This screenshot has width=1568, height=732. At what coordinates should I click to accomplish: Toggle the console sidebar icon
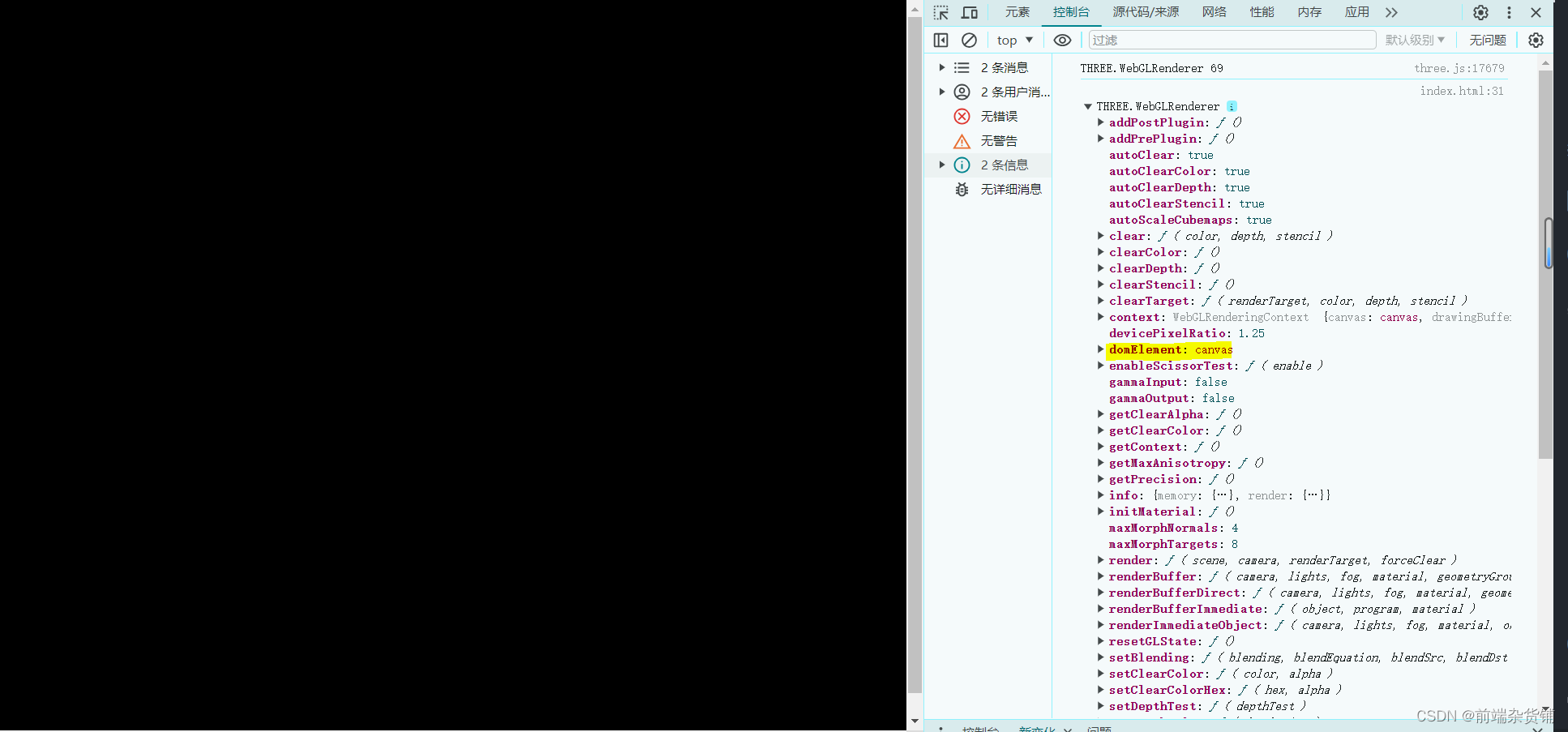pos(940,40)
